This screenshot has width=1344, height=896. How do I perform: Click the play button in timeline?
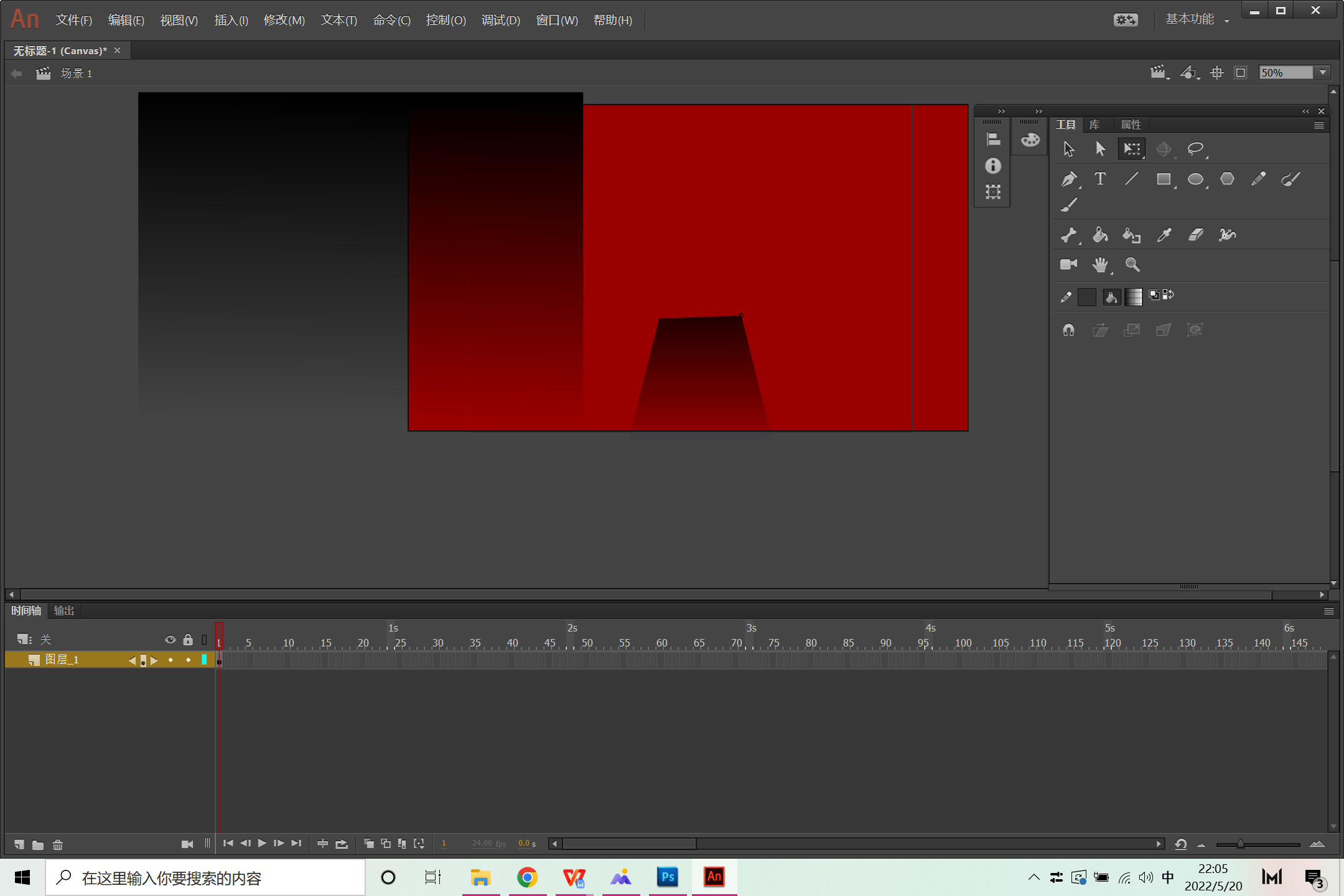pos(262,843)
